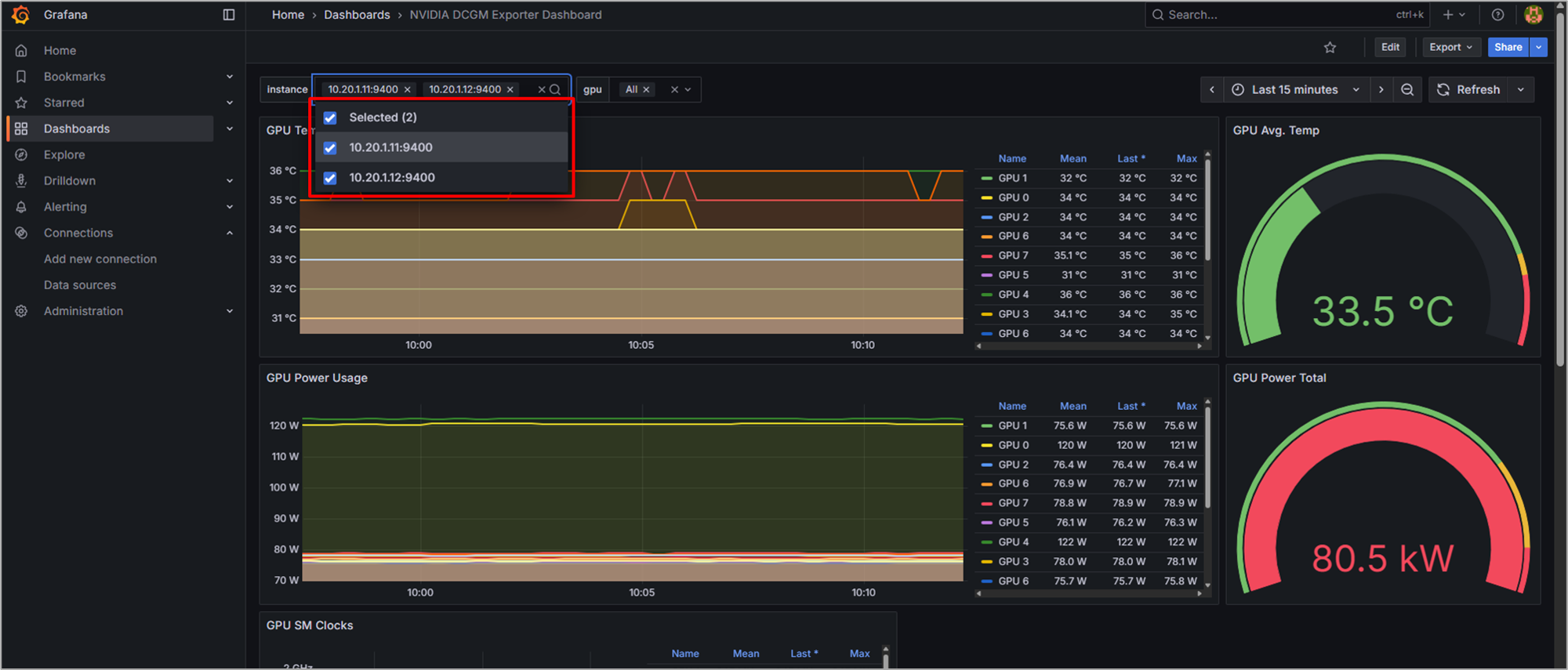Toggle the Selected (2) checkbox
The image size is (1568, 670).
tap(330, 118)
